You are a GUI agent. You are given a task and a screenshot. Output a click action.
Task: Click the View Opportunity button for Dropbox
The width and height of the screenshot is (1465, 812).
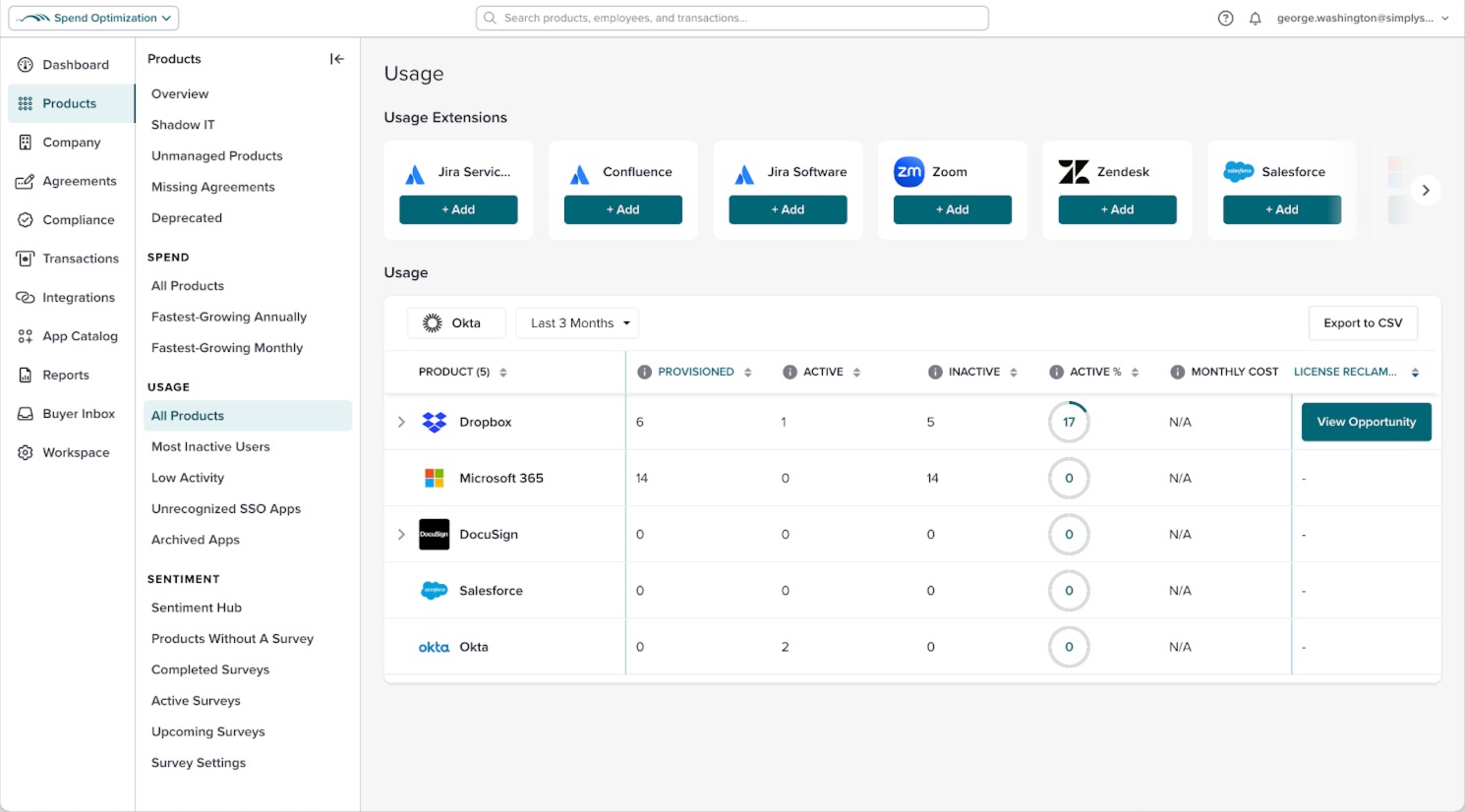1366,422
